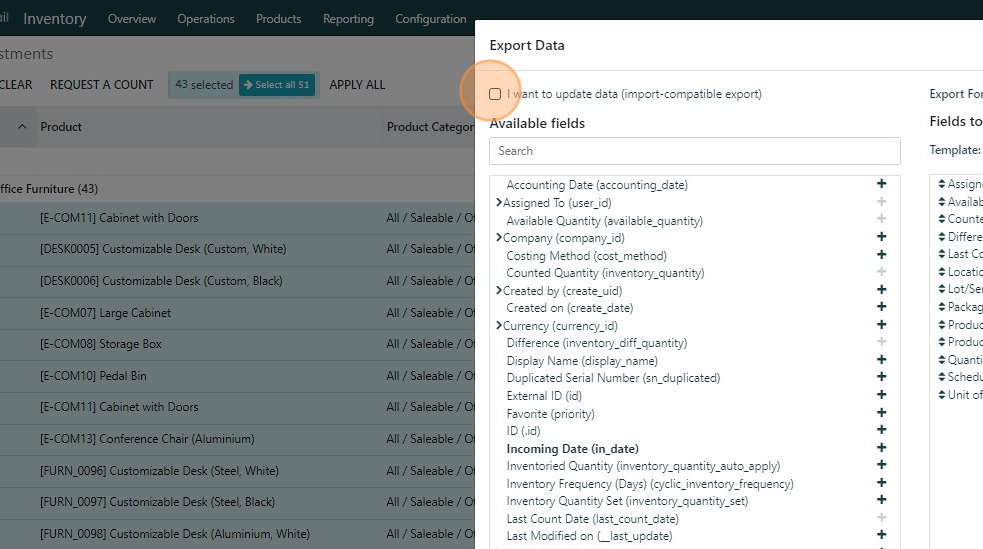Add Last Modified on field plus

(881, 535)
